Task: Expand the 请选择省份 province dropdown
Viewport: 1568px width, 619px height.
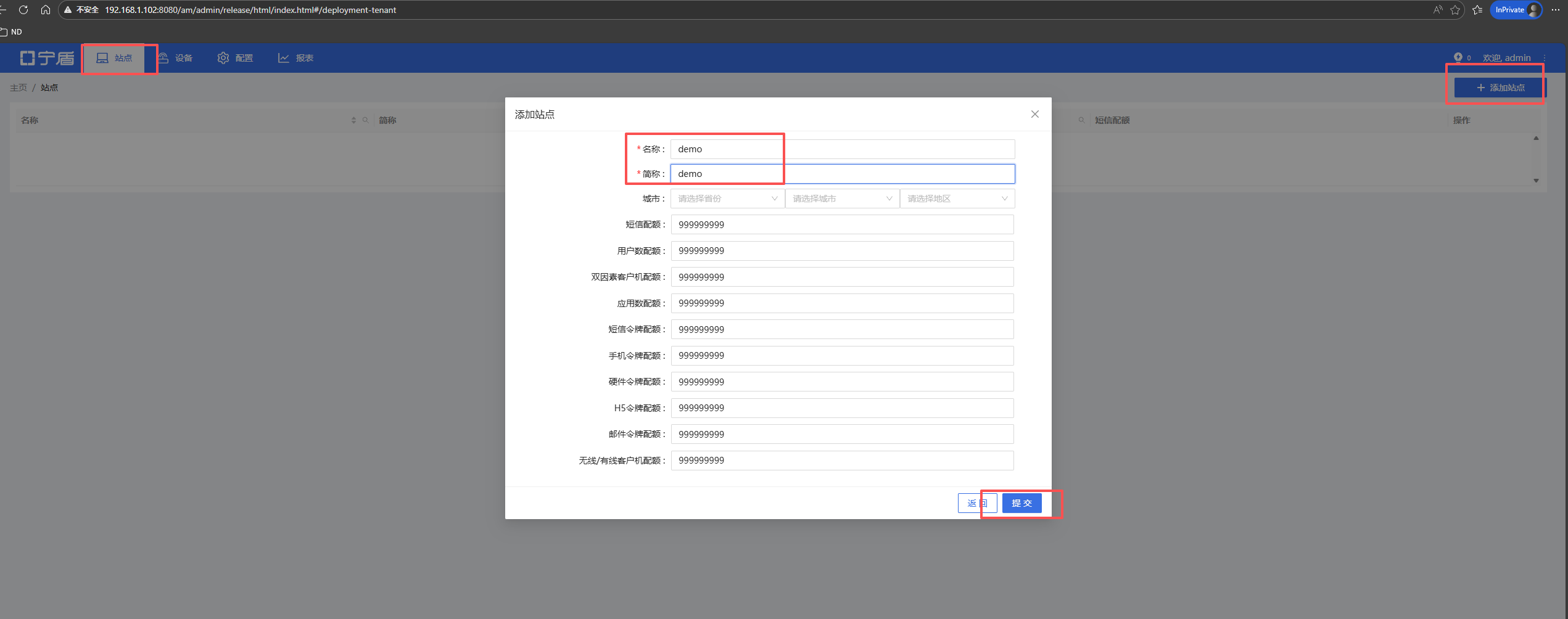Action: pyautogui.click(x=727, y=199)
